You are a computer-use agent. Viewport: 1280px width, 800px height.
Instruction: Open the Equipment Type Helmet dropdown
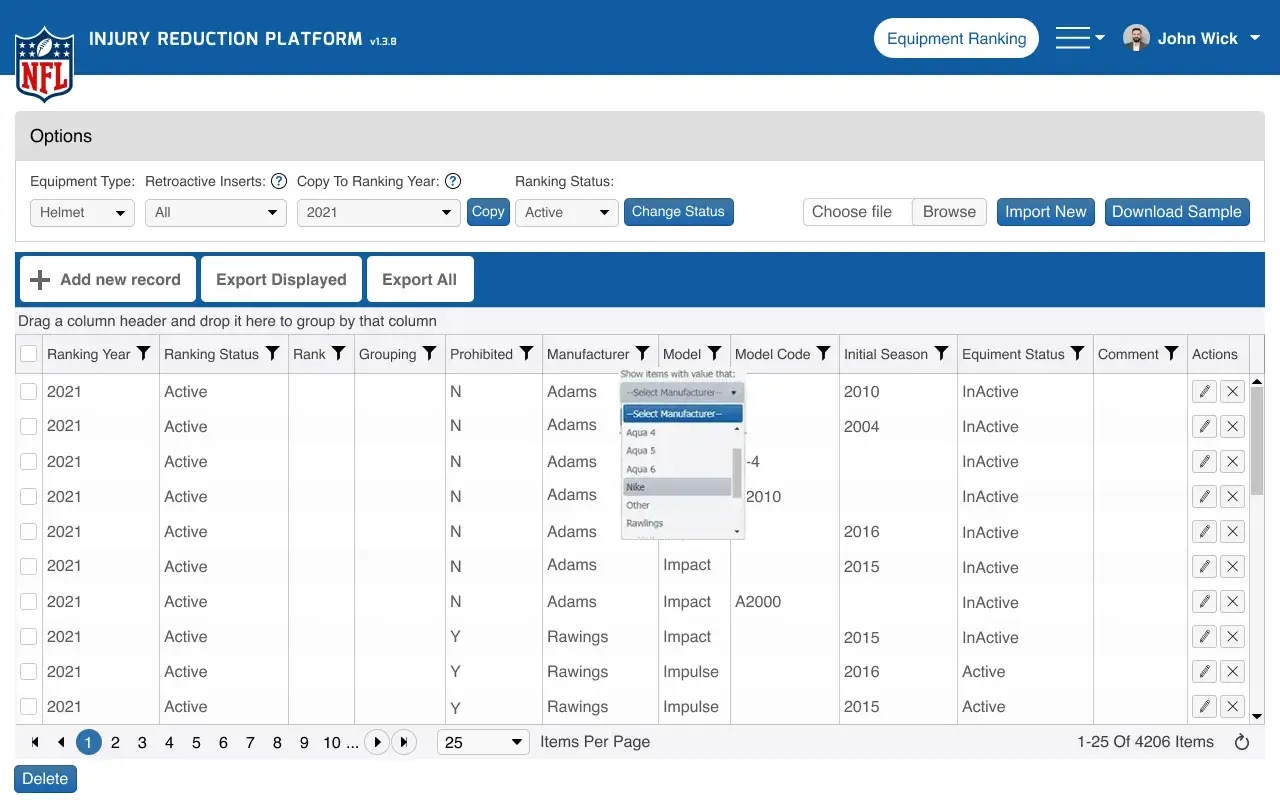coord(82,212)
